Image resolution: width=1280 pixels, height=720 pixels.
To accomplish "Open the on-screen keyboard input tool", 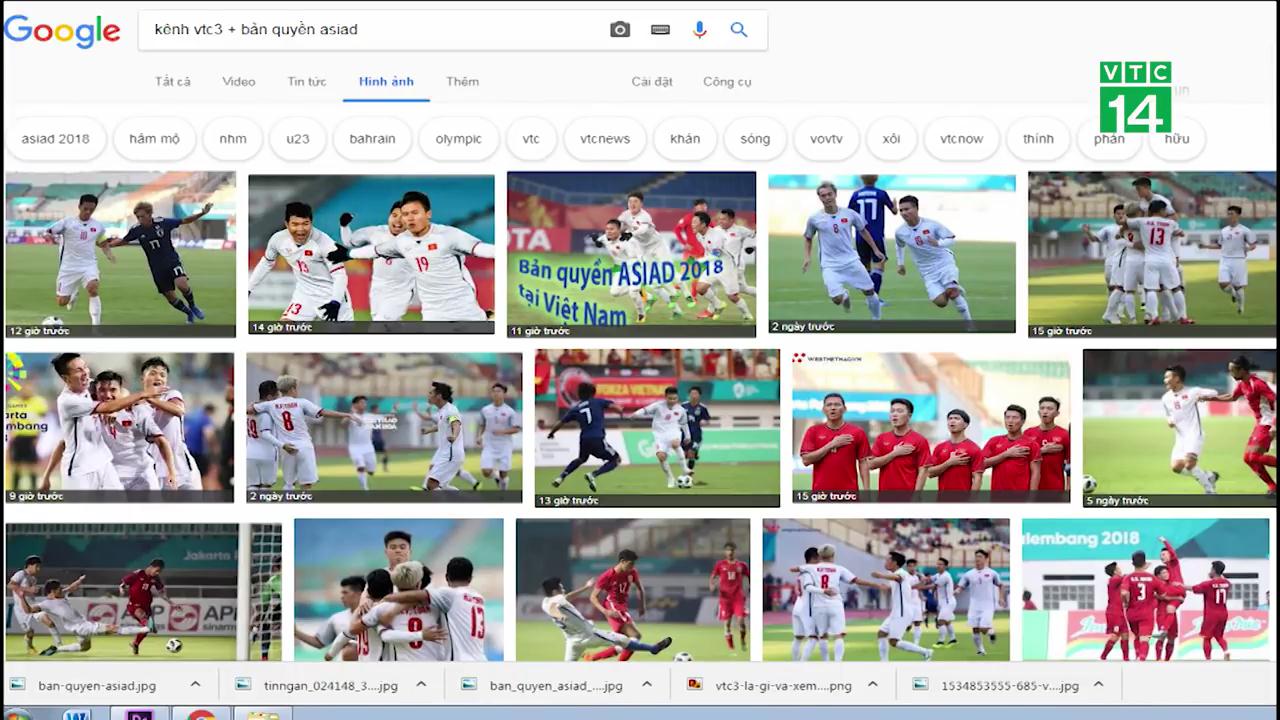I will pyautogui.click(x=660, y=30).
